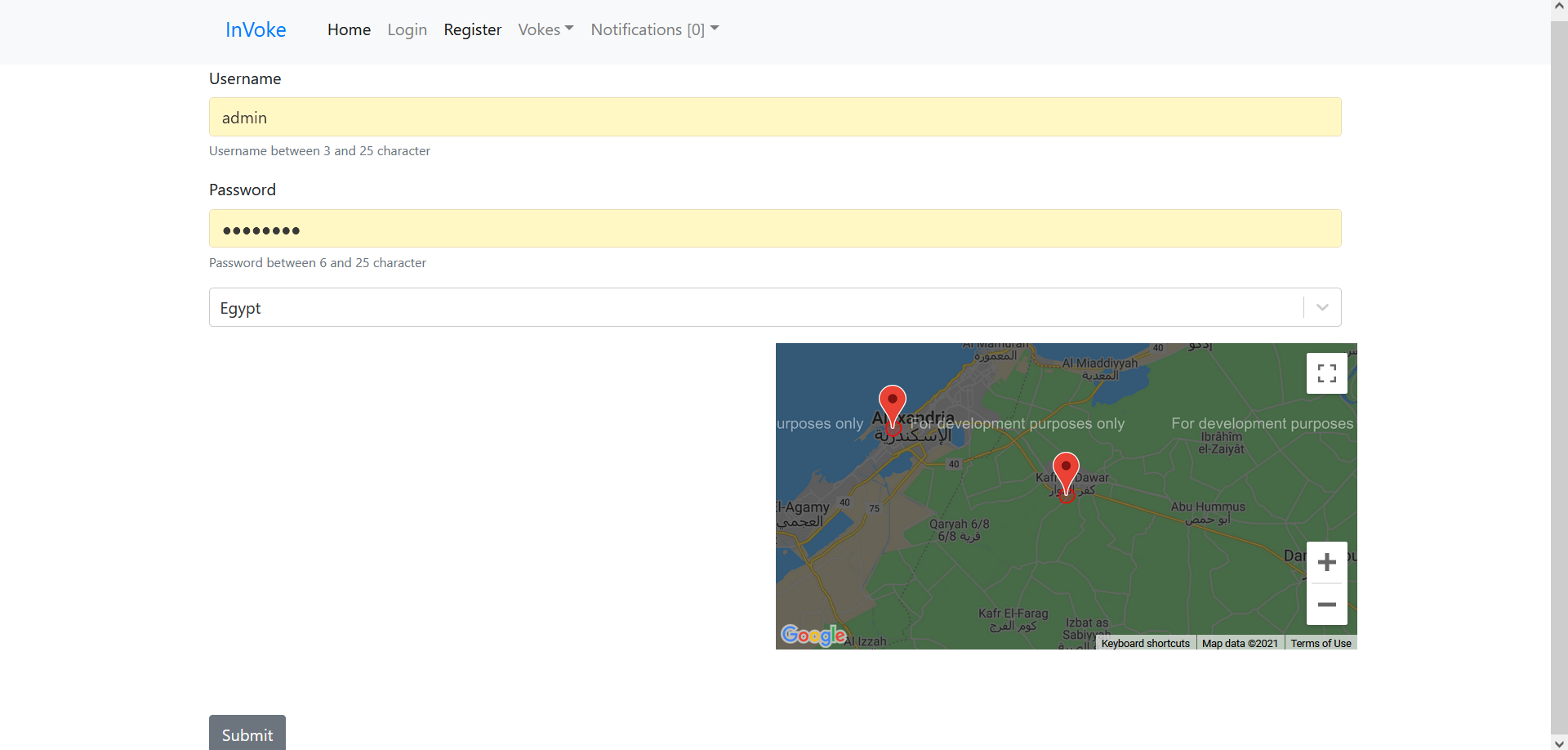Open the map Terms of Use link

tap(1321, 643)
